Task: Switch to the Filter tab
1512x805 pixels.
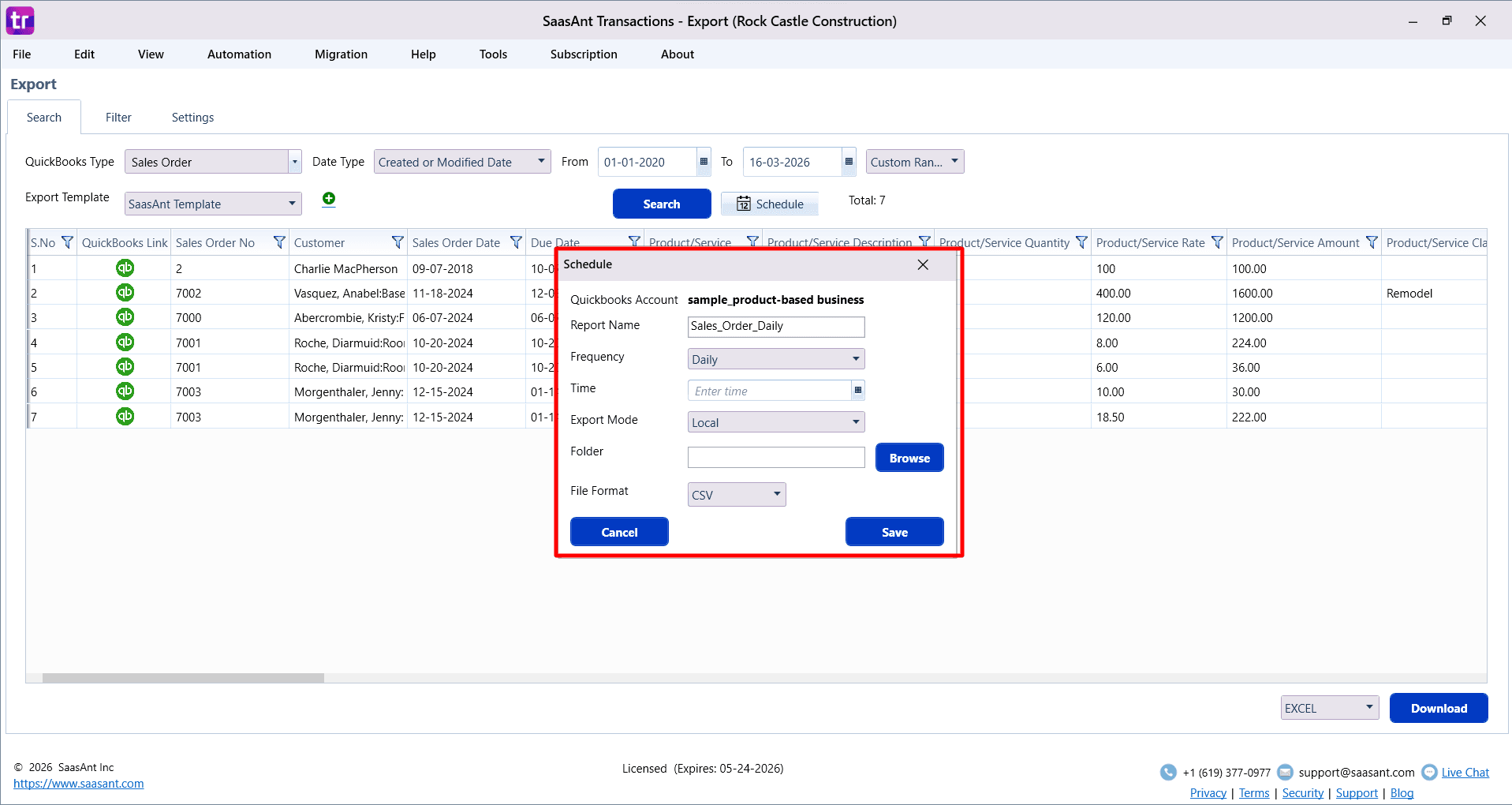Action: tap(118, 118)
